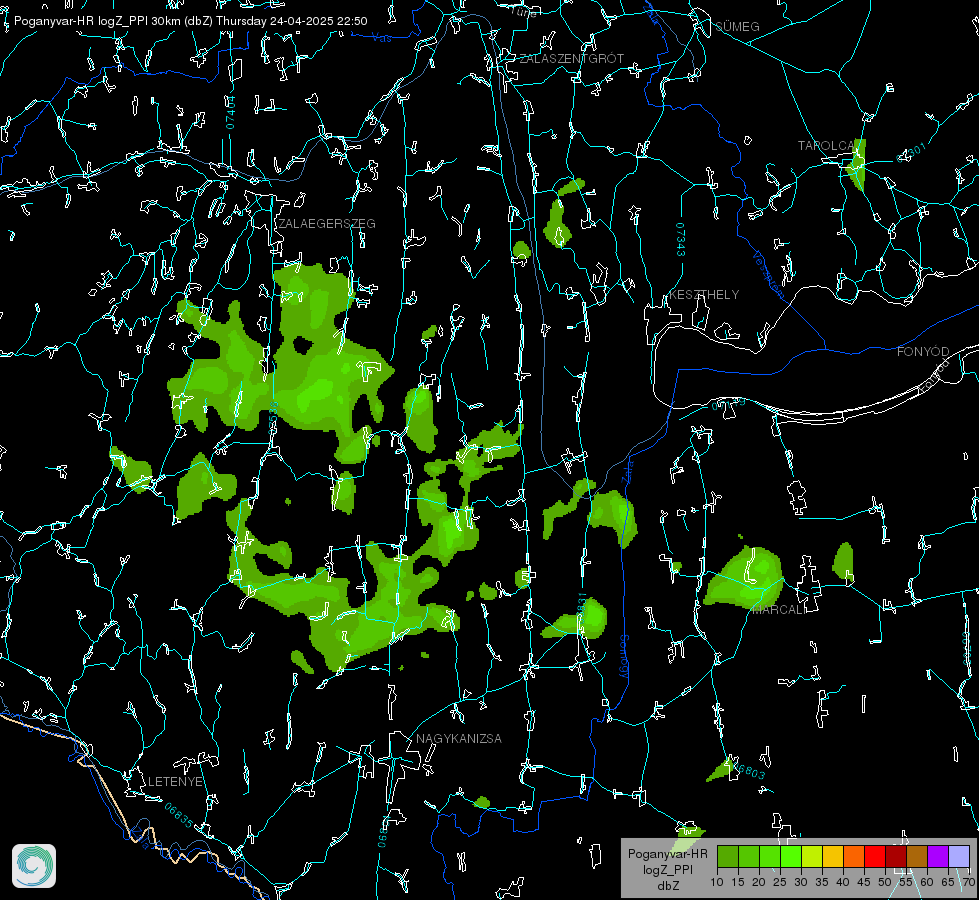Screen dimensions: 979x900
Task: Select the 40–45 dBZ orange swatch
Action: coord(854,856)
